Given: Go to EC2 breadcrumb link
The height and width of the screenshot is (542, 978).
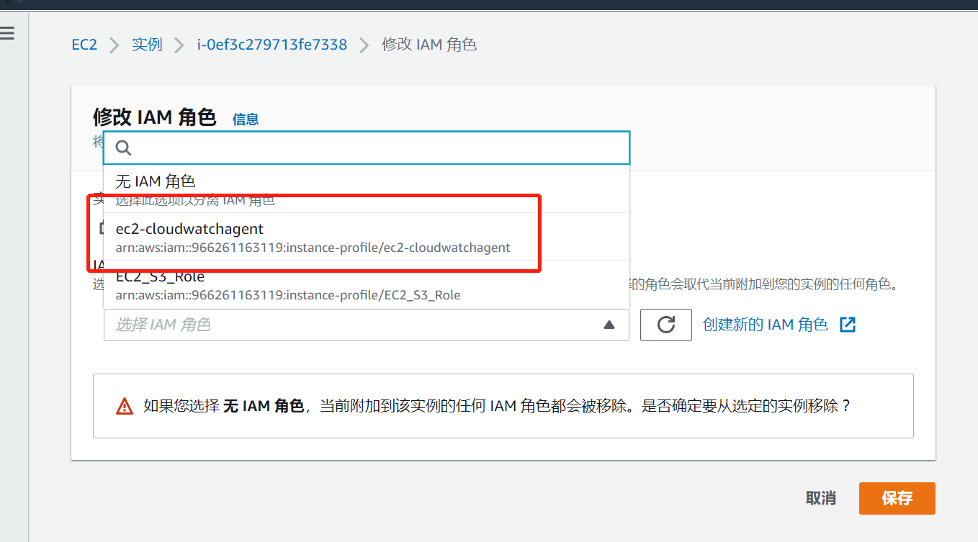Looking at the screenshot, I should tap(84, 45).
